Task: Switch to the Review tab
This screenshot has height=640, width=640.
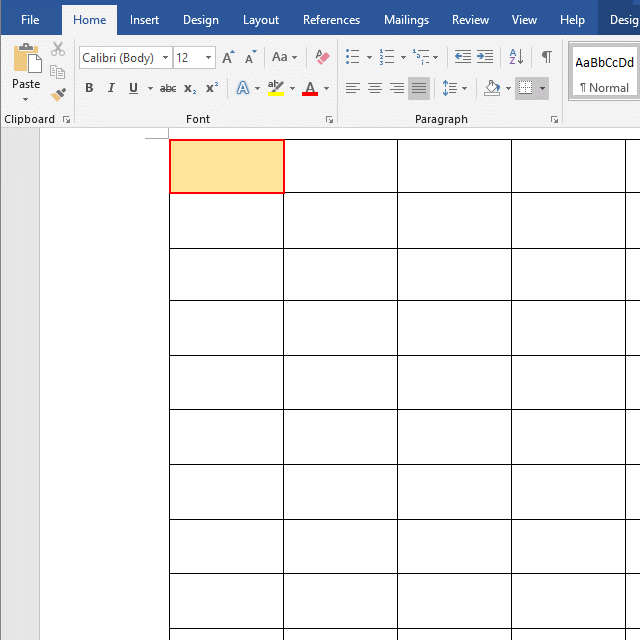Action: [470, 20]
